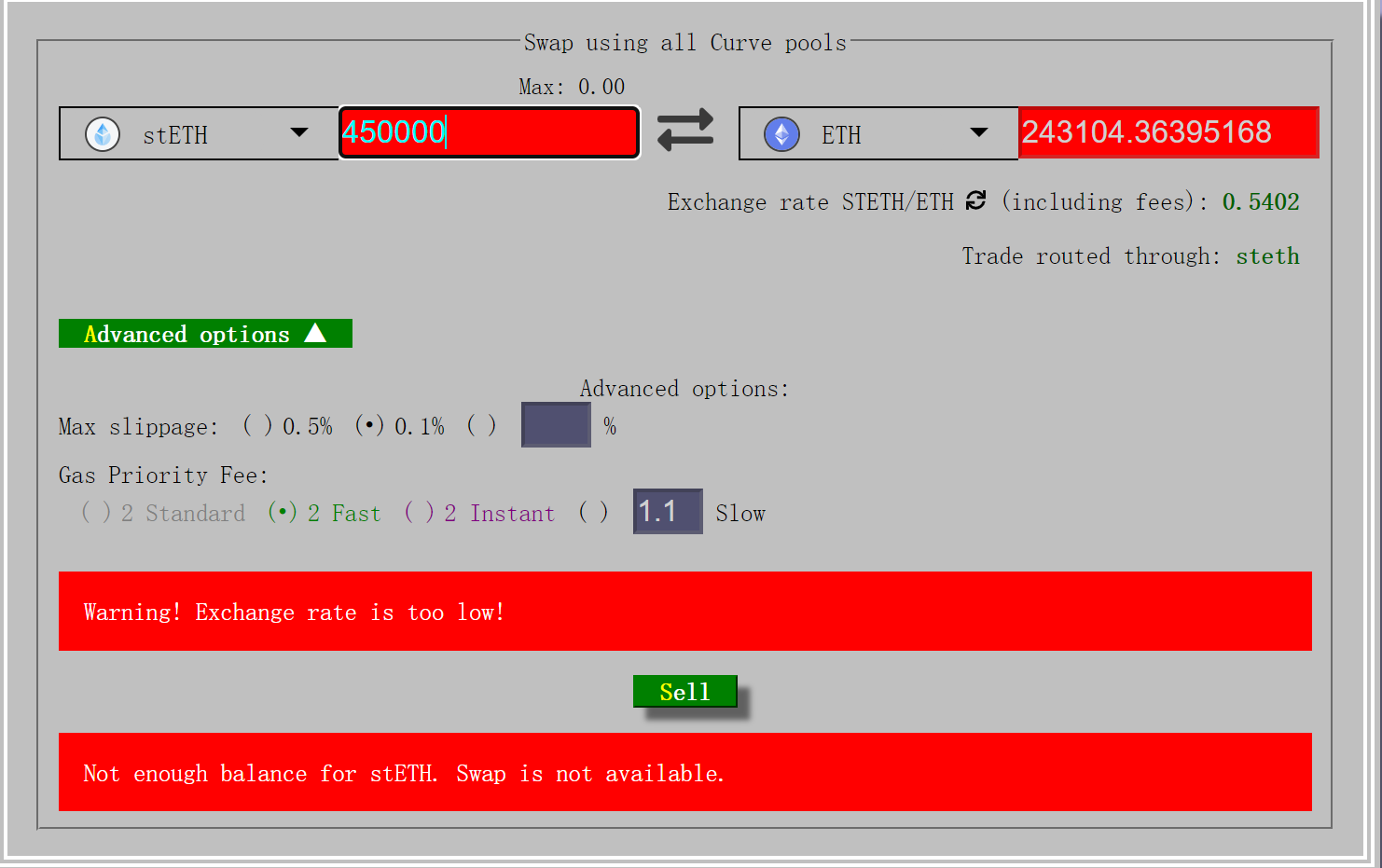The height and width of the screenshot is (868, 1382).
Task: Click the ETH token logo icon
Action: point(781,134)
